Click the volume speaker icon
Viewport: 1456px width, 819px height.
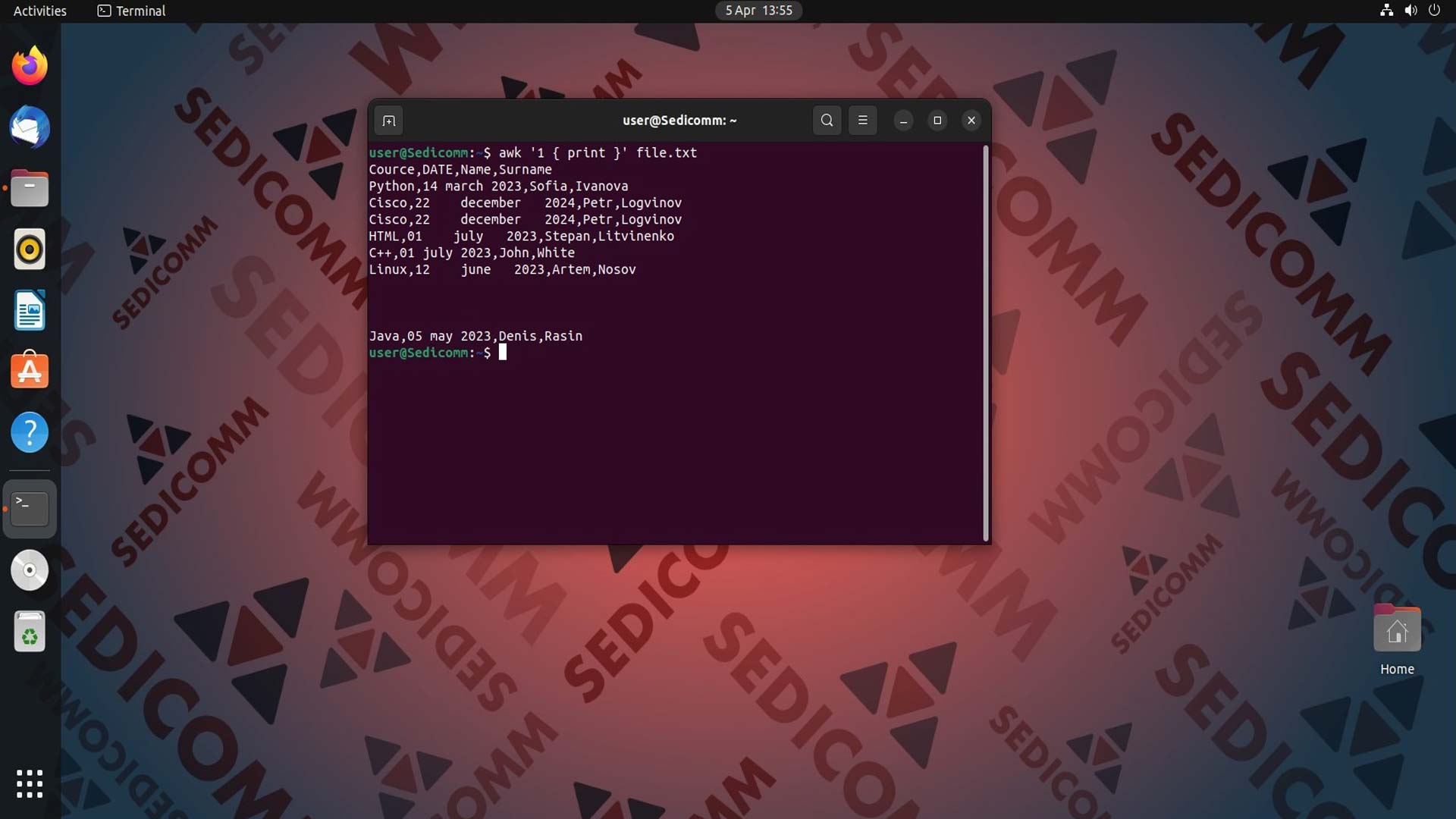(1410, 11)
